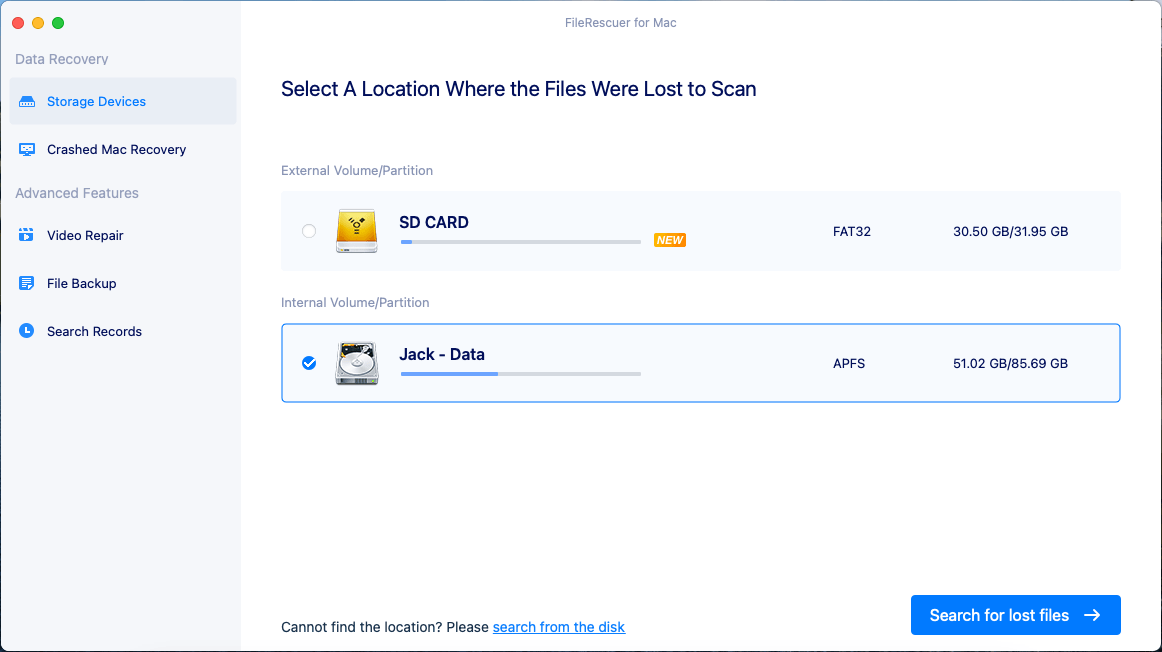
Task: Open the Storage Devices section
Action: pyautogui.click(x=95, y=101)
